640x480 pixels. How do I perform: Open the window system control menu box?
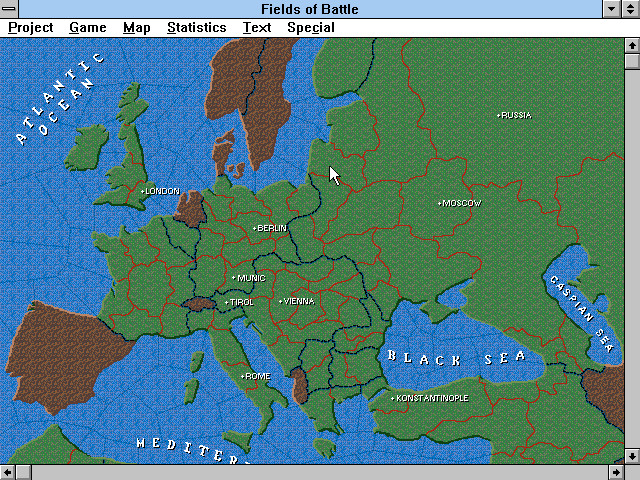(x=9, y=9)
